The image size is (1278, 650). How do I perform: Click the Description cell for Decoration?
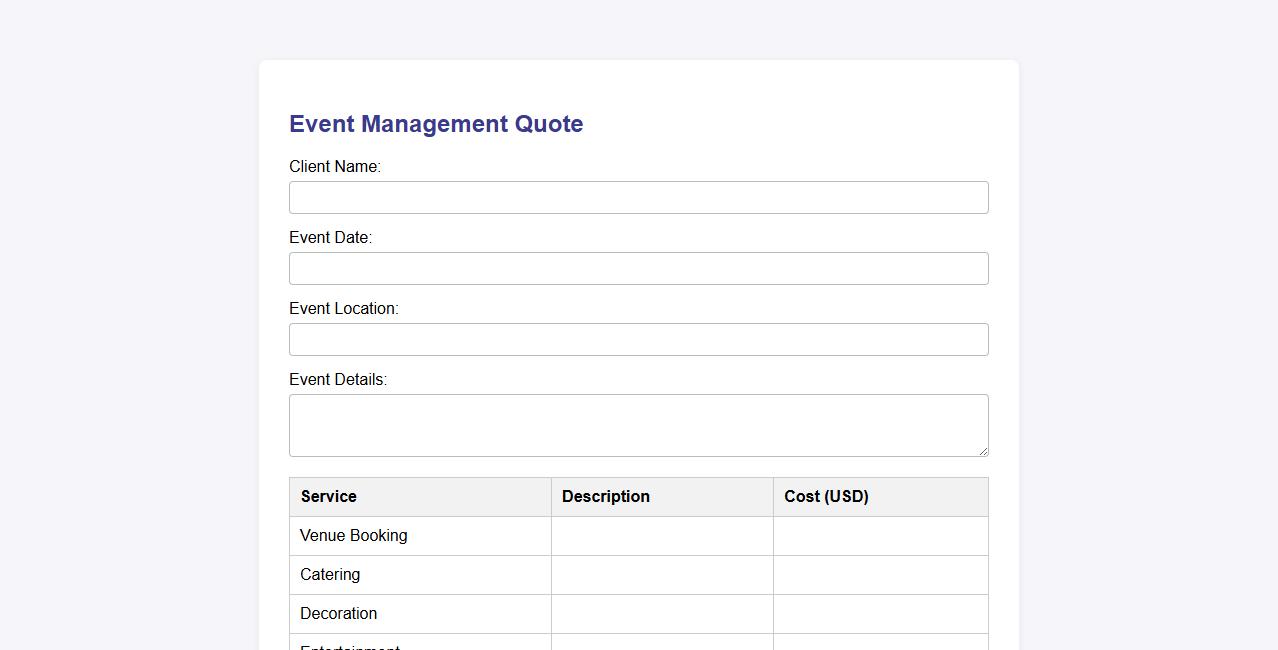coord(661,614)
